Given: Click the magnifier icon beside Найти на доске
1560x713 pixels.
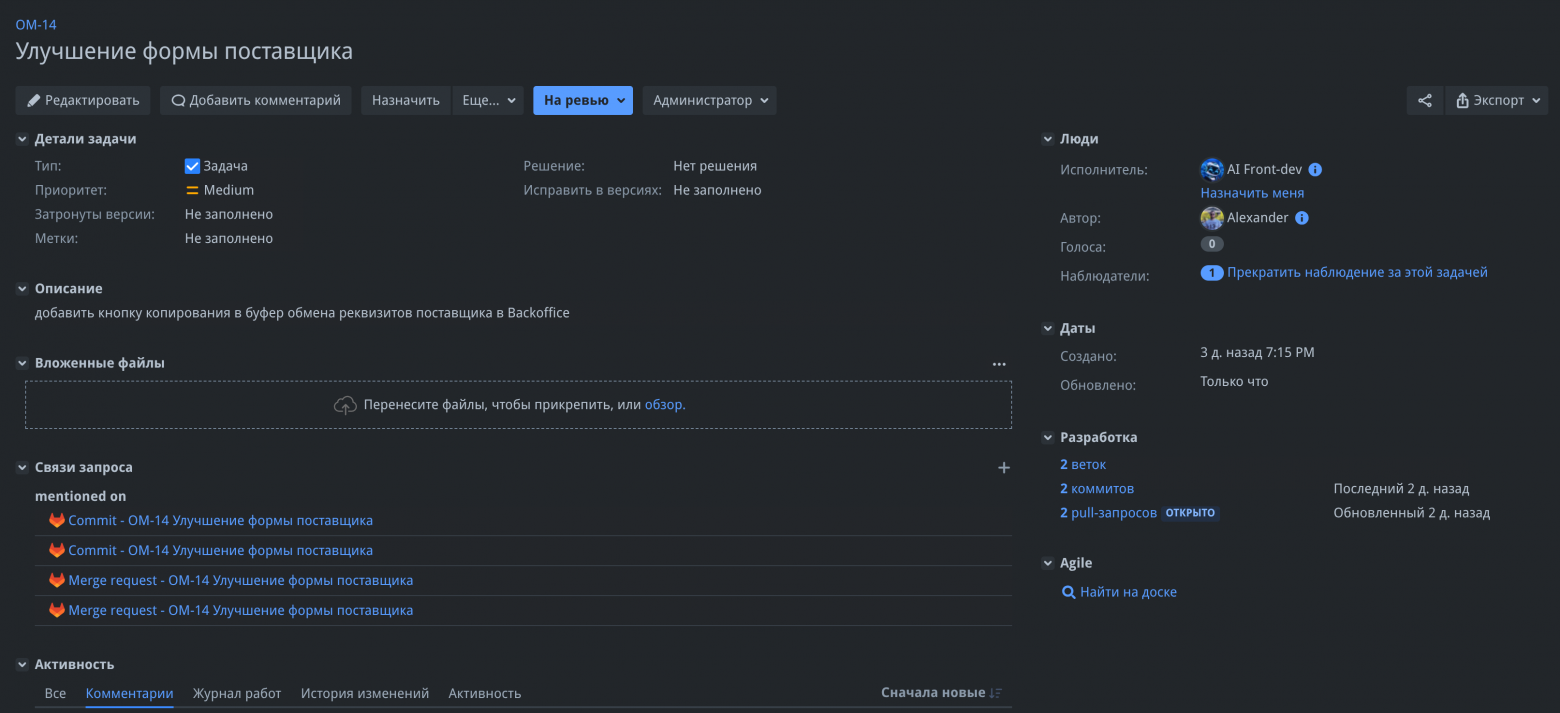Looking at the screenshot, I should click(1068, 592).
